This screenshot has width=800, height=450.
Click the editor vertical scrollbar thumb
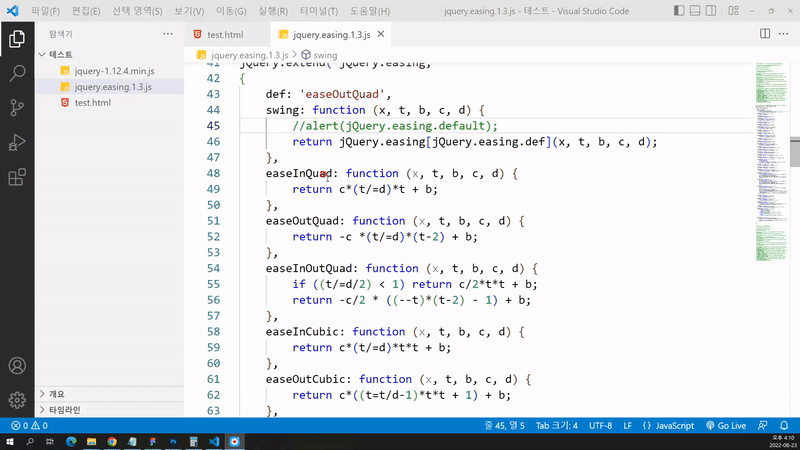[795, 152]
